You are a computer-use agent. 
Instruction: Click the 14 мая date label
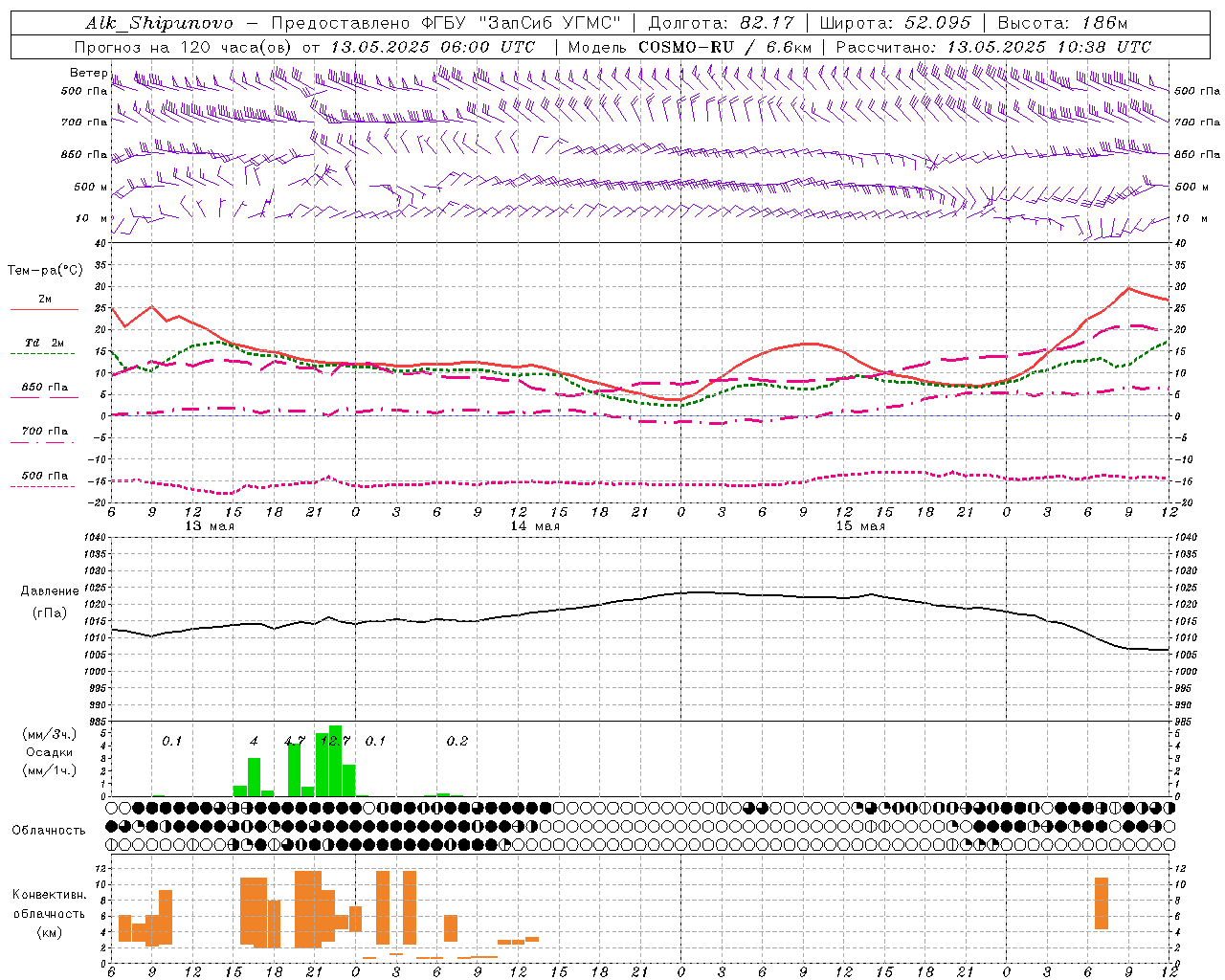535,525
